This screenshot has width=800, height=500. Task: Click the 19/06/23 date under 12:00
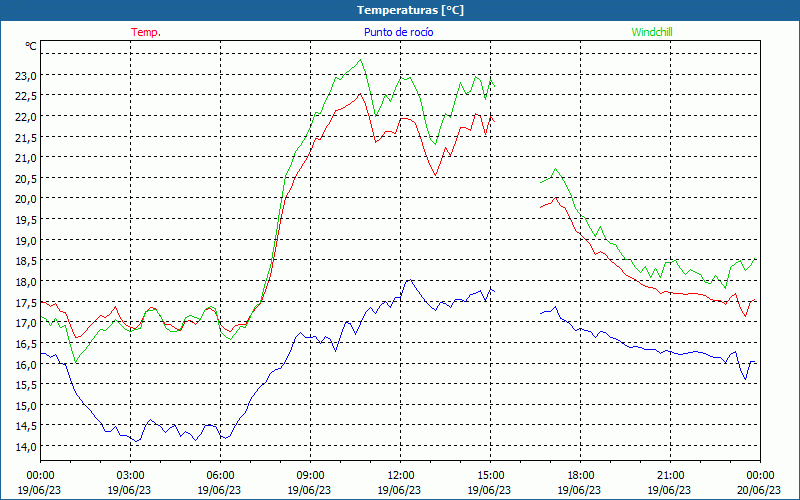click(x=399, y=490)
